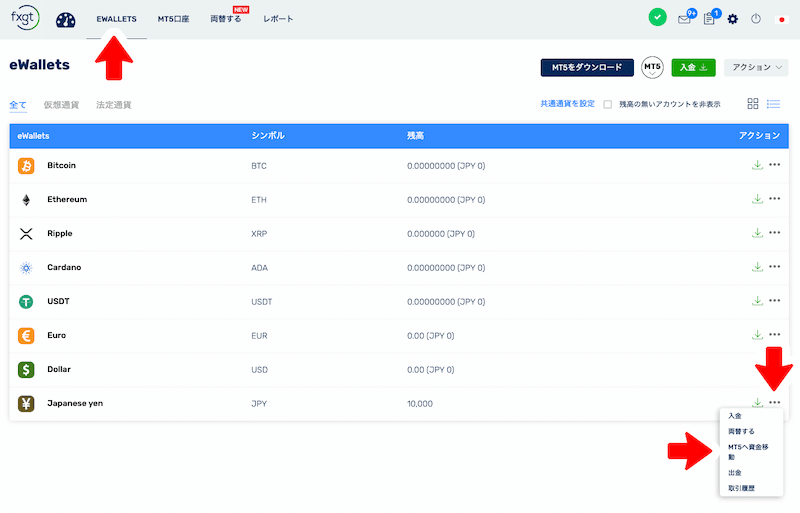
Task: Click Japanese yen deposit download icon
Action: coord(757,402)
